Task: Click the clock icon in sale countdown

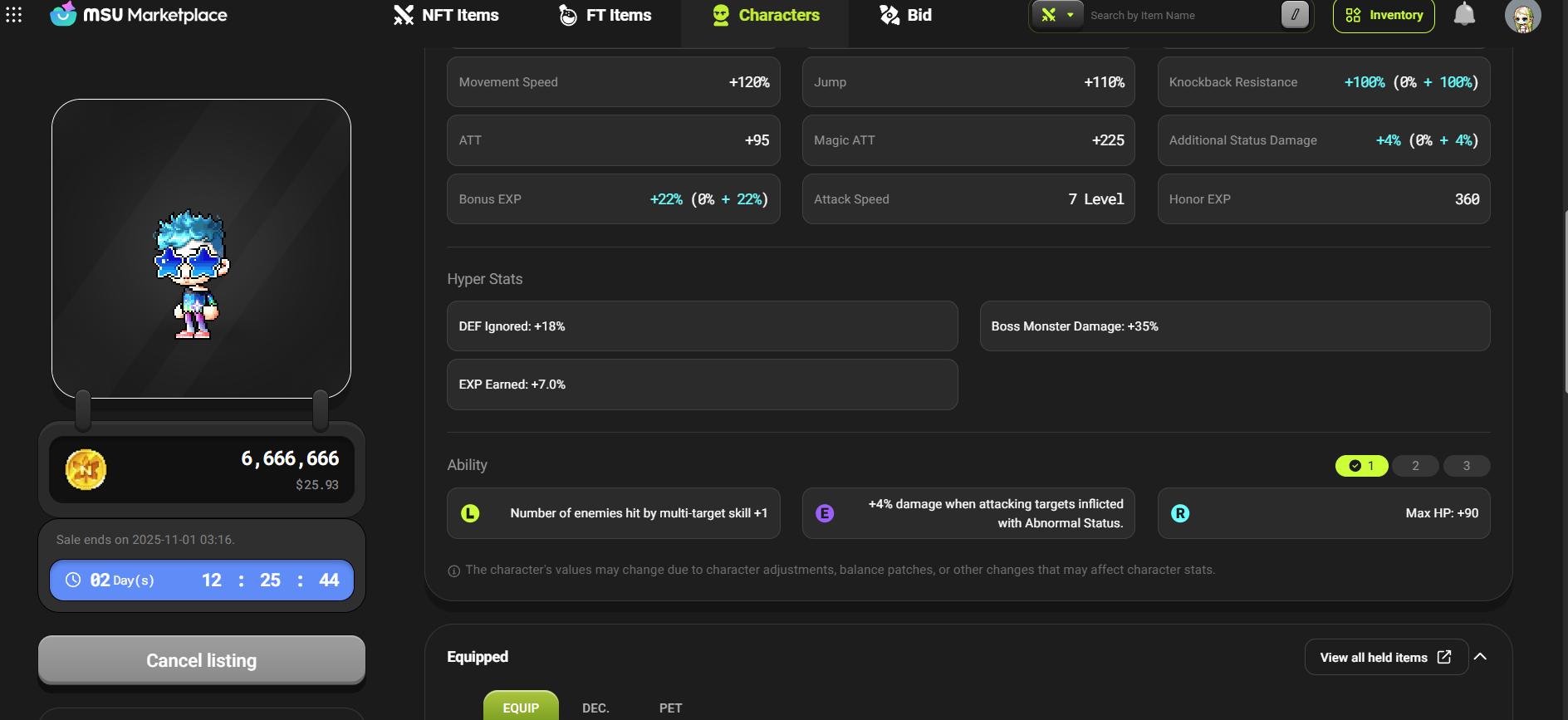Action: click(73, 580)
